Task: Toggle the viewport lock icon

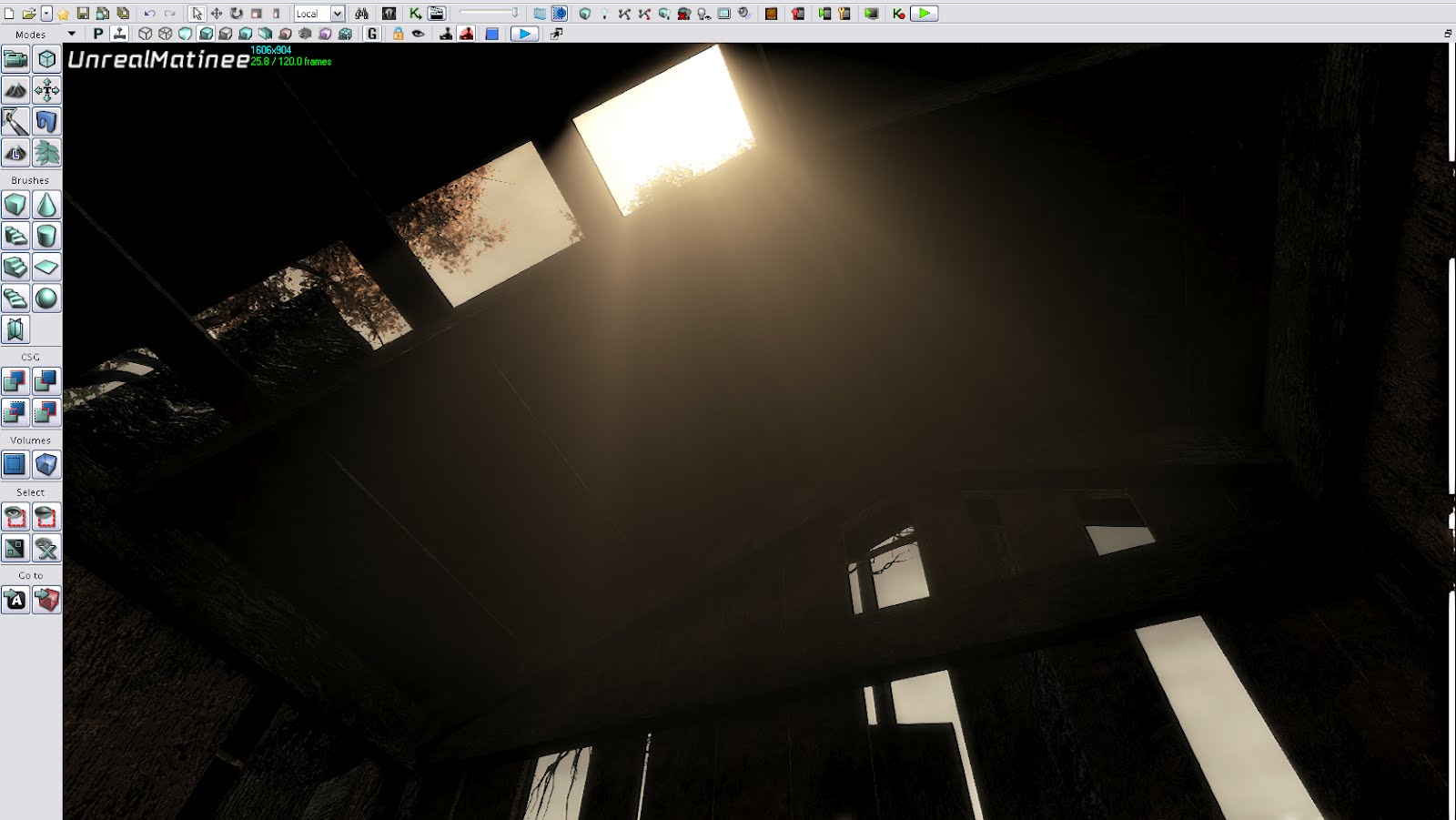Action: [398, 34]
